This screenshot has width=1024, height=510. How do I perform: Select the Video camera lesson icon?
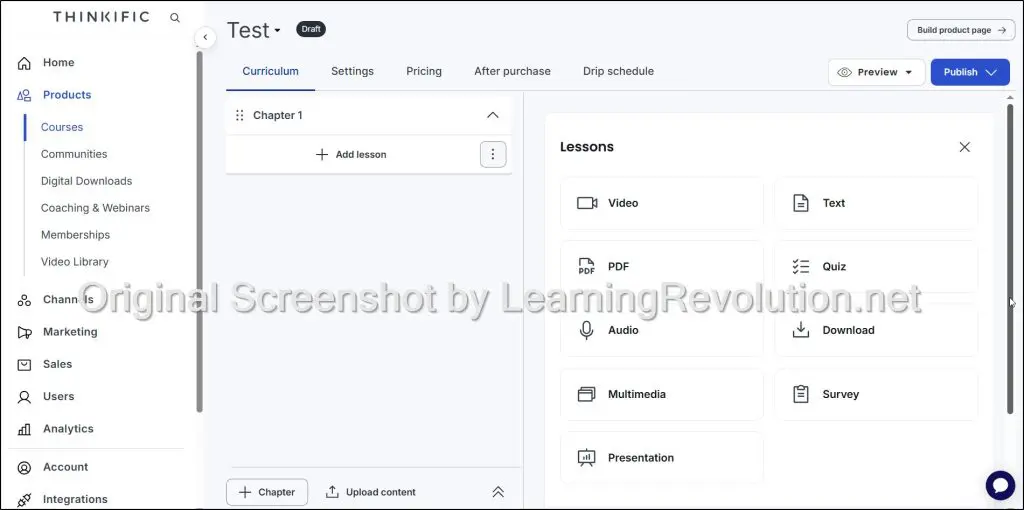pyautogui.click(x=587, y=203)
